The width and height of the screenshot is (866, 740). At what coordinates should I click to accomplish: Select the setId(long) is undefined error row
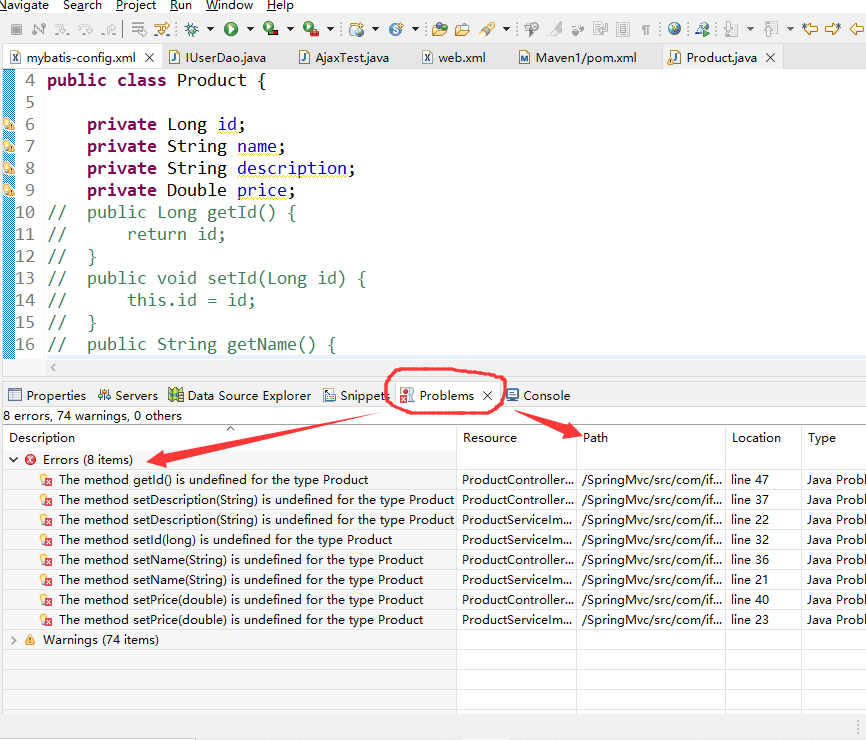click(x=434, y=540)
